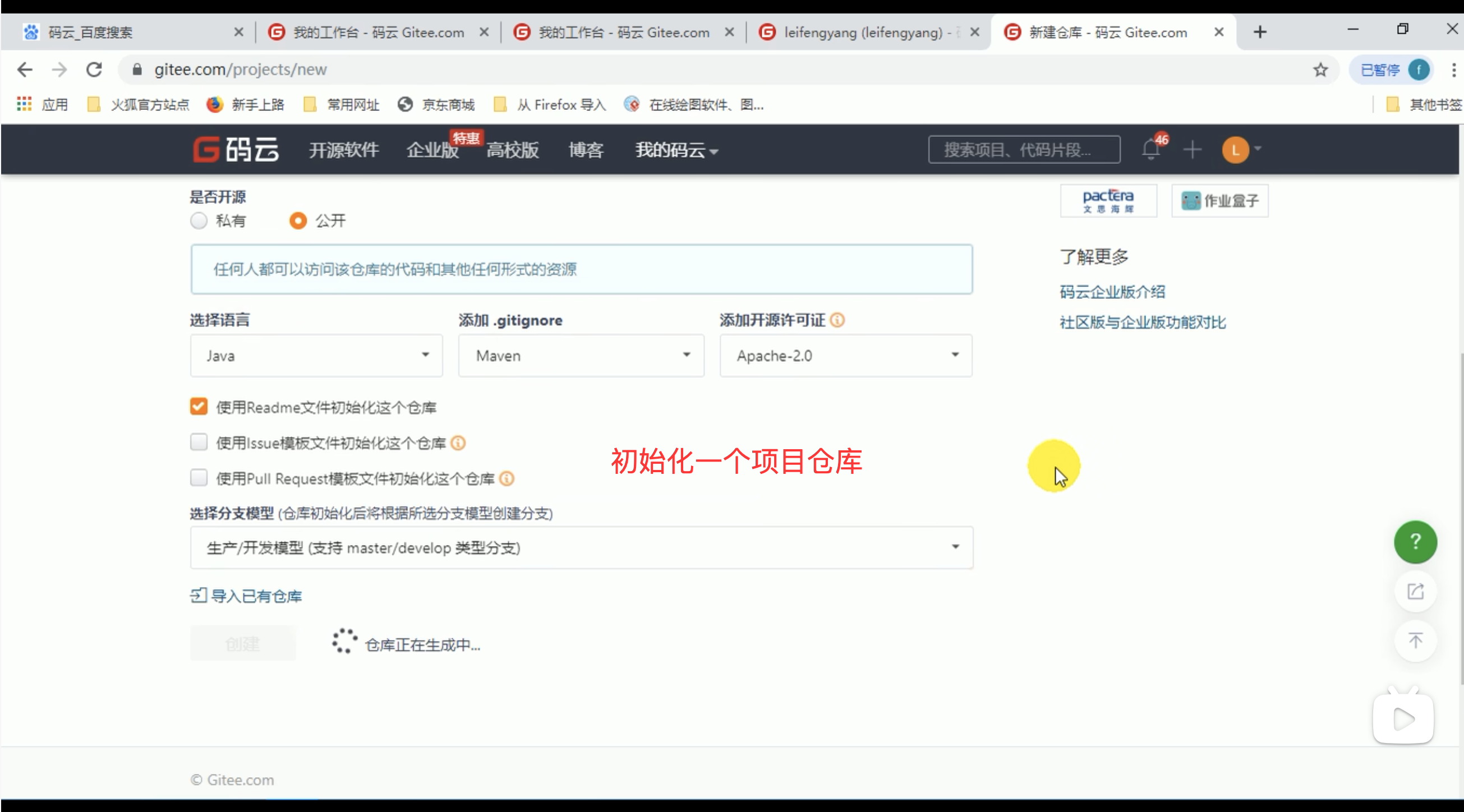The image size is (1464, 812).
Task: Click the Gitee 码云 logo
Action: click(x=236, y=149)
